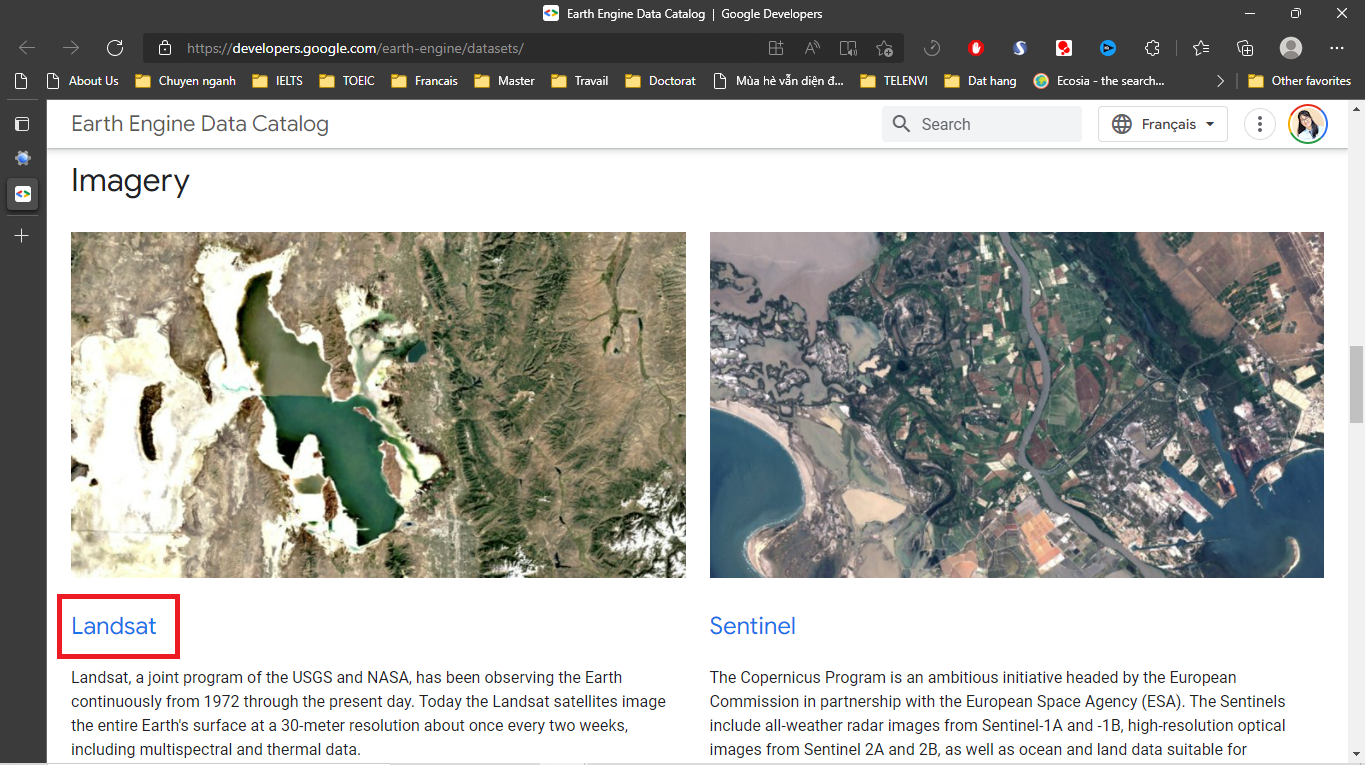Open the Google account avatar
The height and width of the screenshot is (765, 1365).
pos(1308,124)
